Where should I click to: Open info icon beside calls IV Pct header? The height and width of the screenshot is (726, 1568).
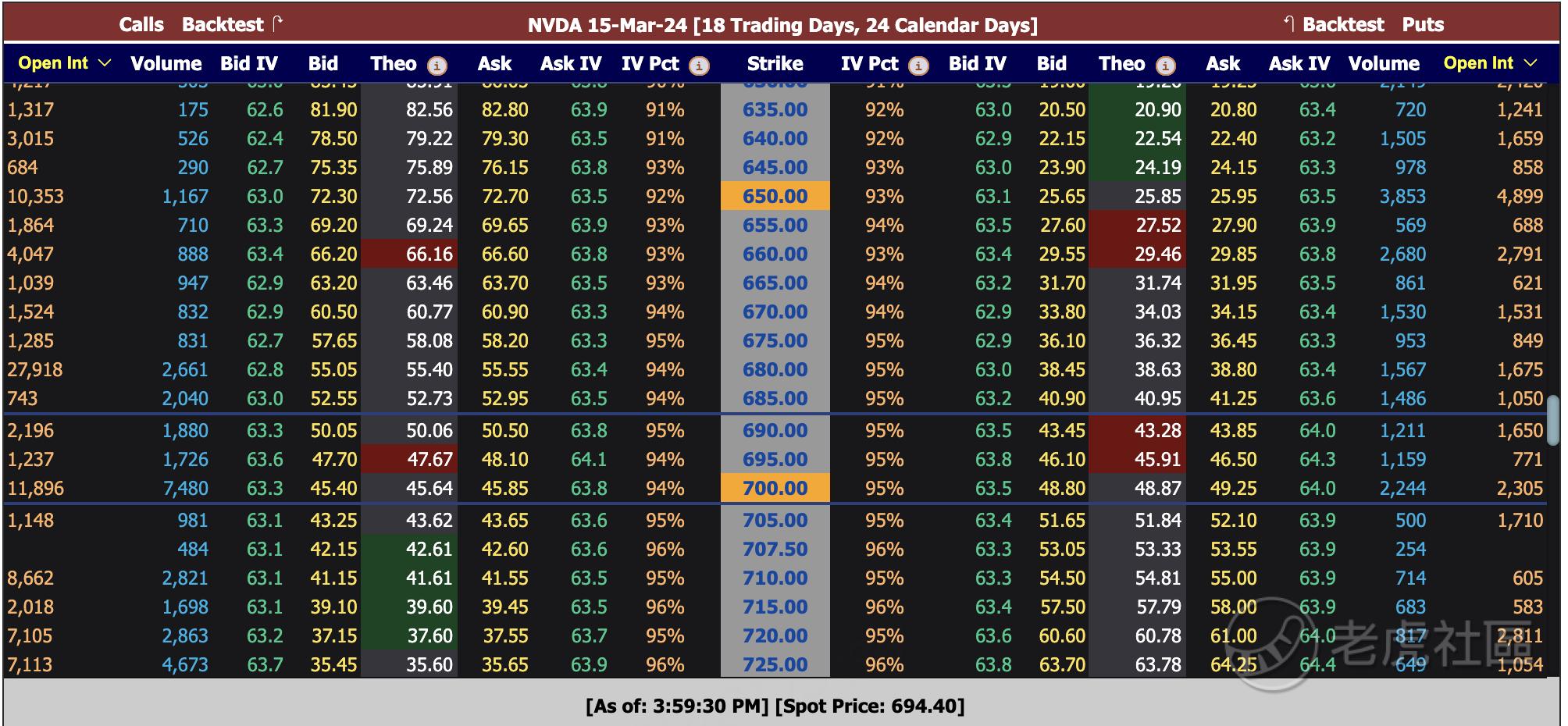[699, 66]
